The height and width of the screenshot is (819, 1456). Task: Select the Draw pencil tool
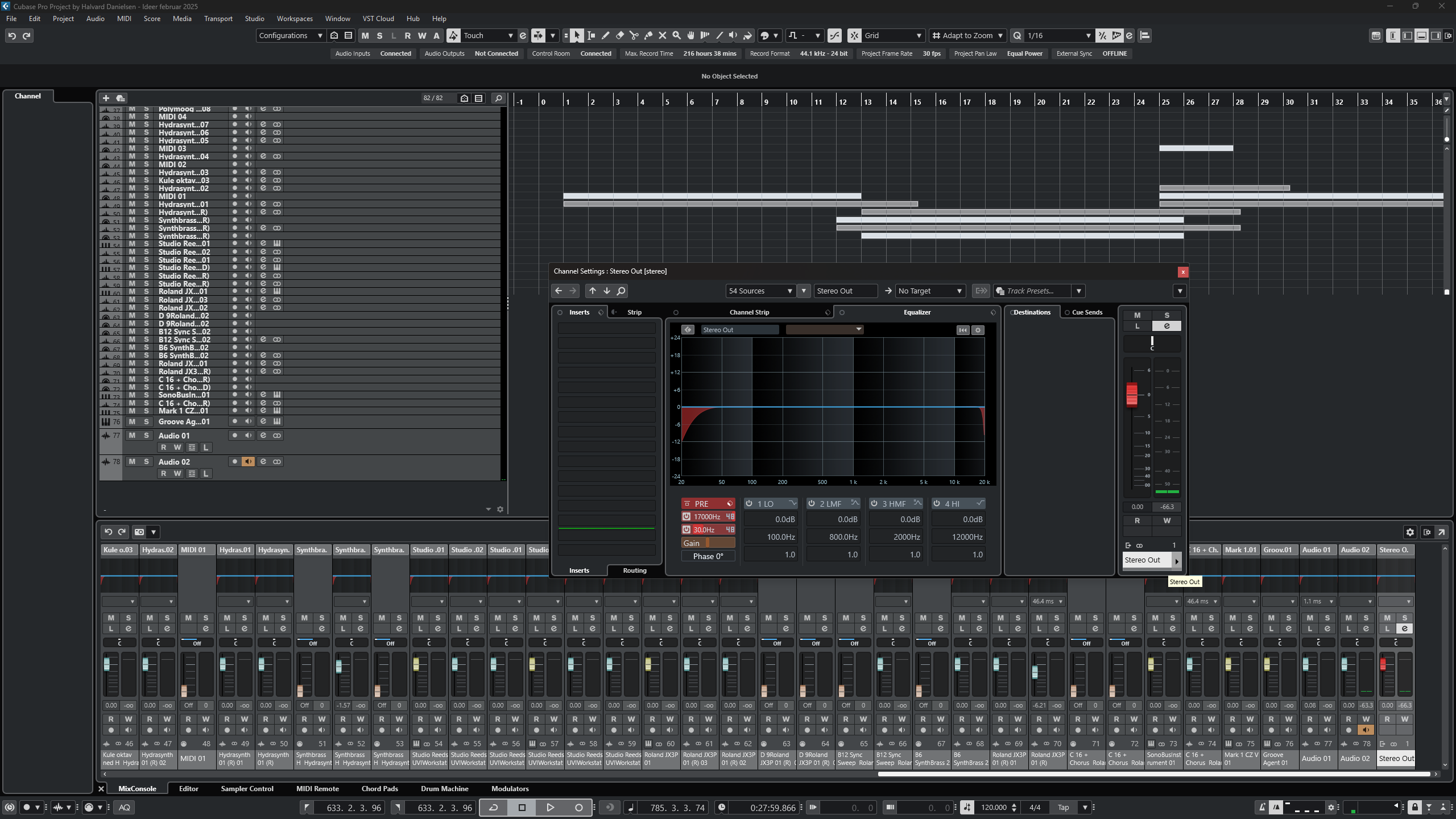(x=605, y=35)
